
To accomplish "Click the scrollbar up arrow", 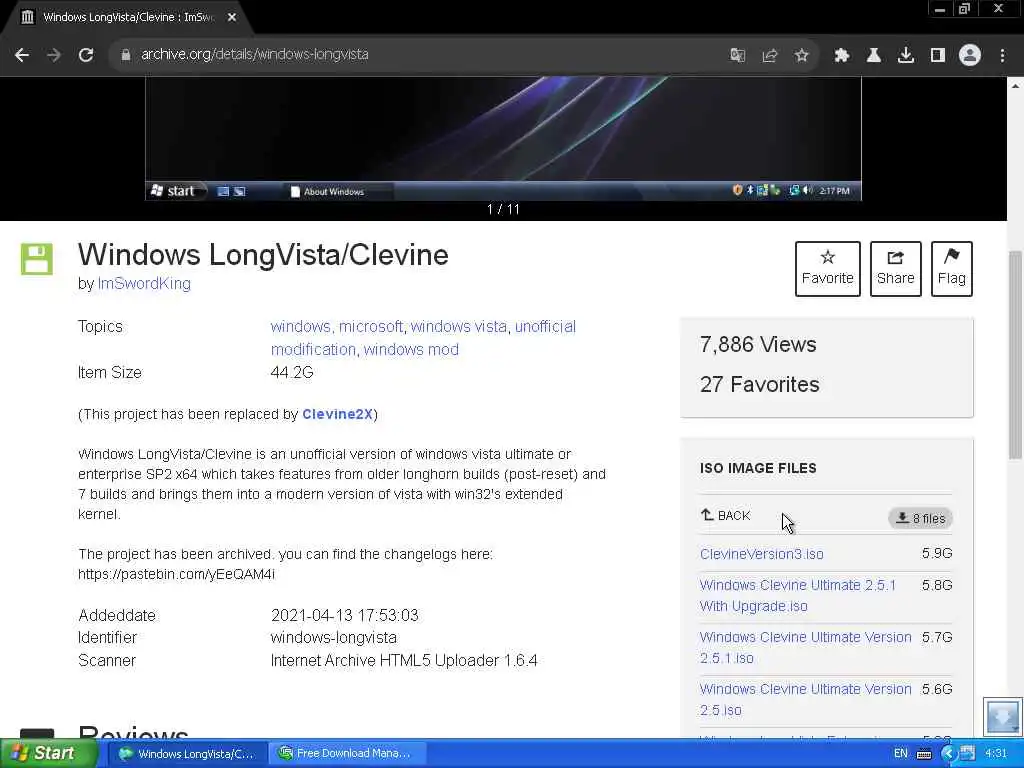I will tap(1016, 85).
